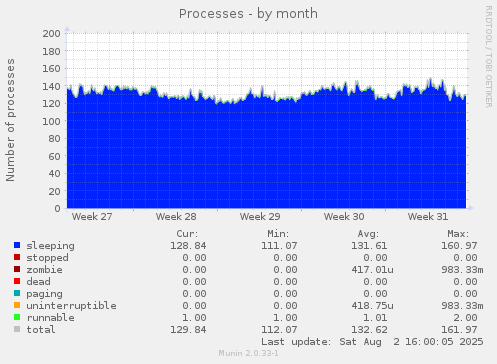Click sleeping current value 128.84

[188, 246]
